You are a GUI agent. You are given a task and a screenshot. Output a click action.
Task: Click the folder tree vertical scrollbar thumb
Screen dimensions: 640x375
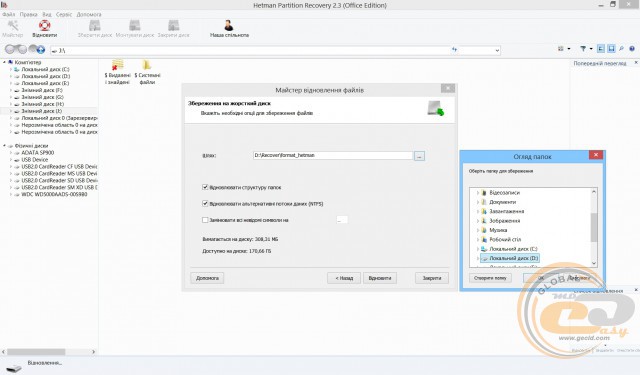point(594,227)
